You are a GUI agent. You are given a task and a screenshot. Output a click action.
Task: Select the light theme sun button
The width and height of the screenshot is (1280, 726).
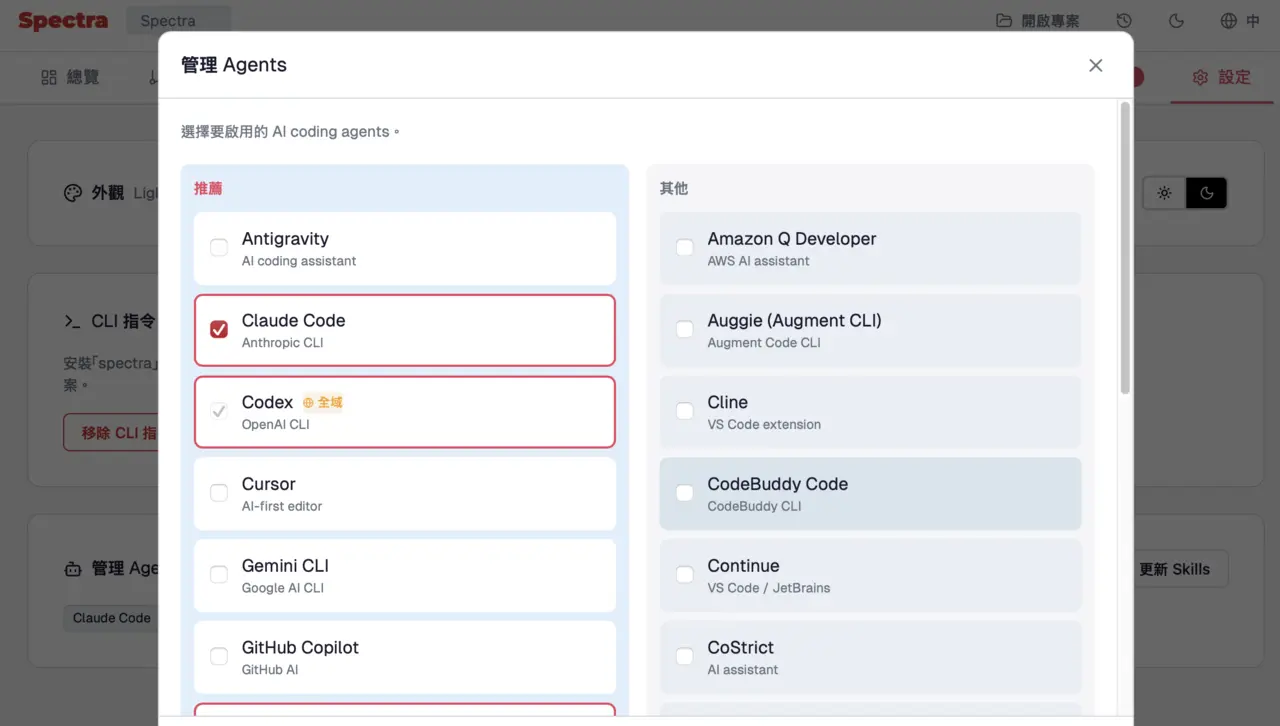click(1164, 193)
